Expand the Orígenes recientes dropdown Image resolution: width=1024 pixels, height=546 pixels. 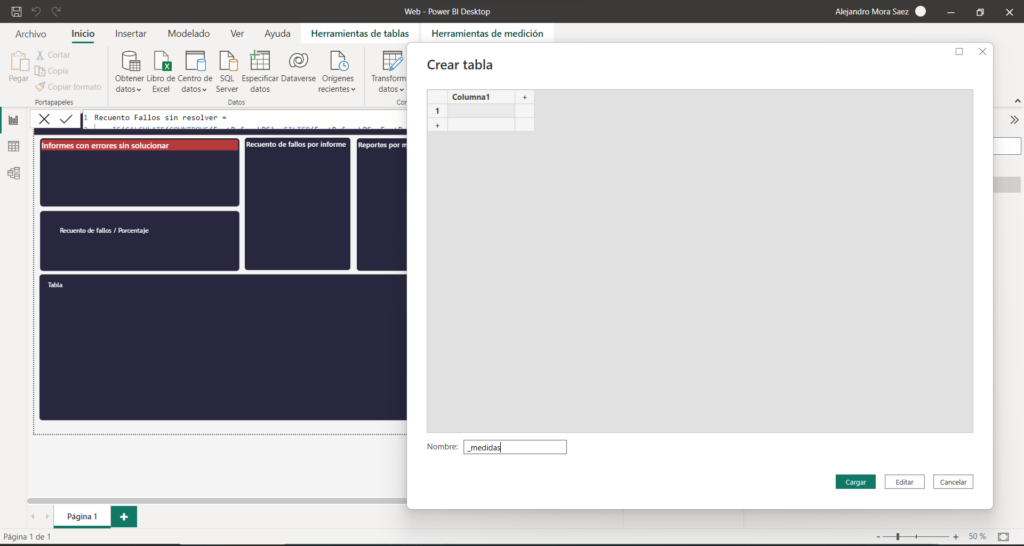tap(337, 89)
